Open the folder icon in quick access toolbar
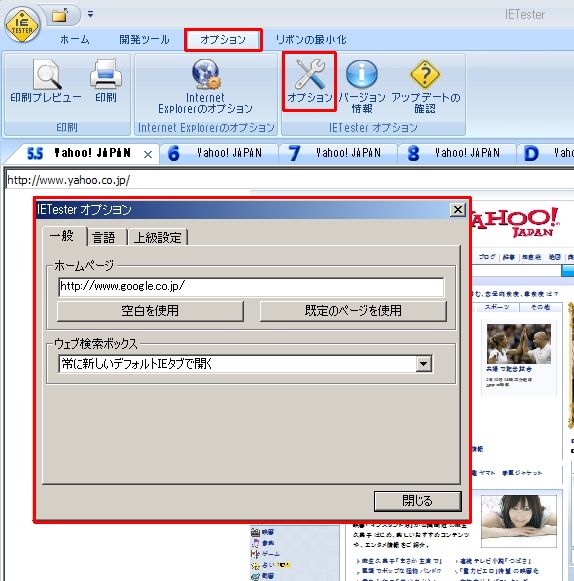 [60, 15]
